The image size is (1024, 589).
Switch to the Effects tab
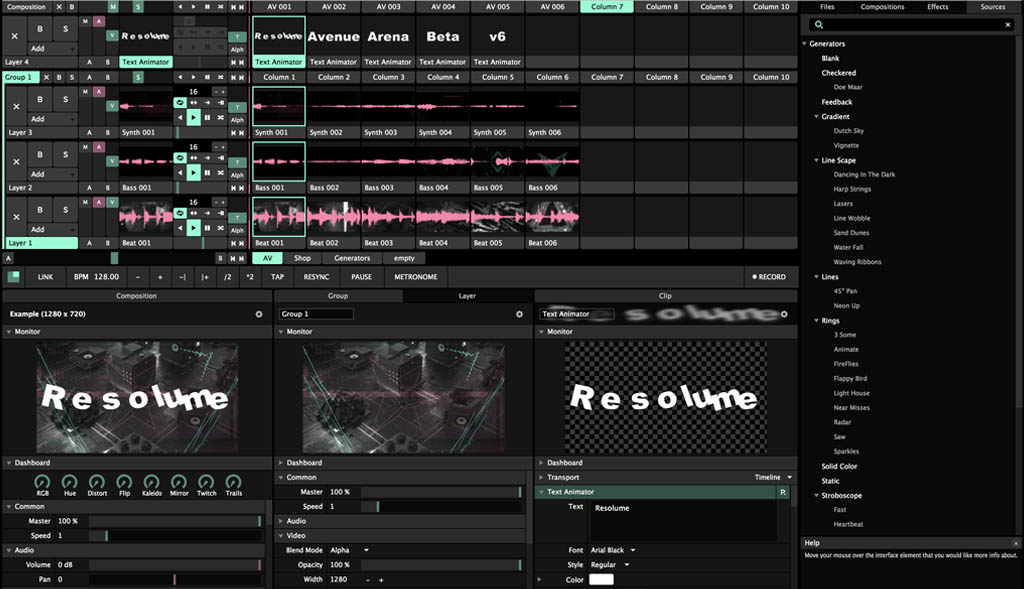(938, 7)
